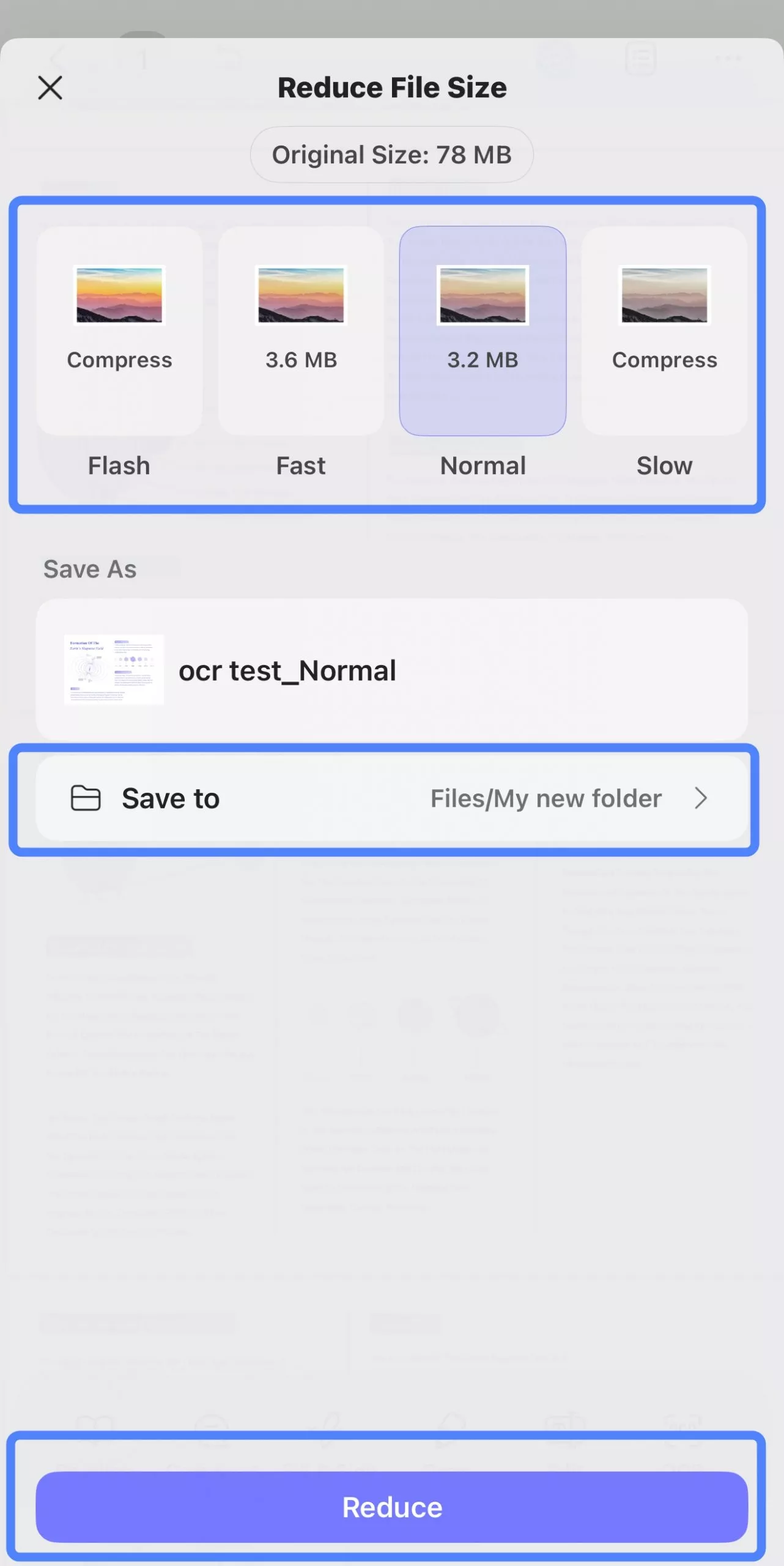This screenshot has height=1566, width=784.
Task: Tap the ocr test_Normal document thumbnail
Action: 114,669
